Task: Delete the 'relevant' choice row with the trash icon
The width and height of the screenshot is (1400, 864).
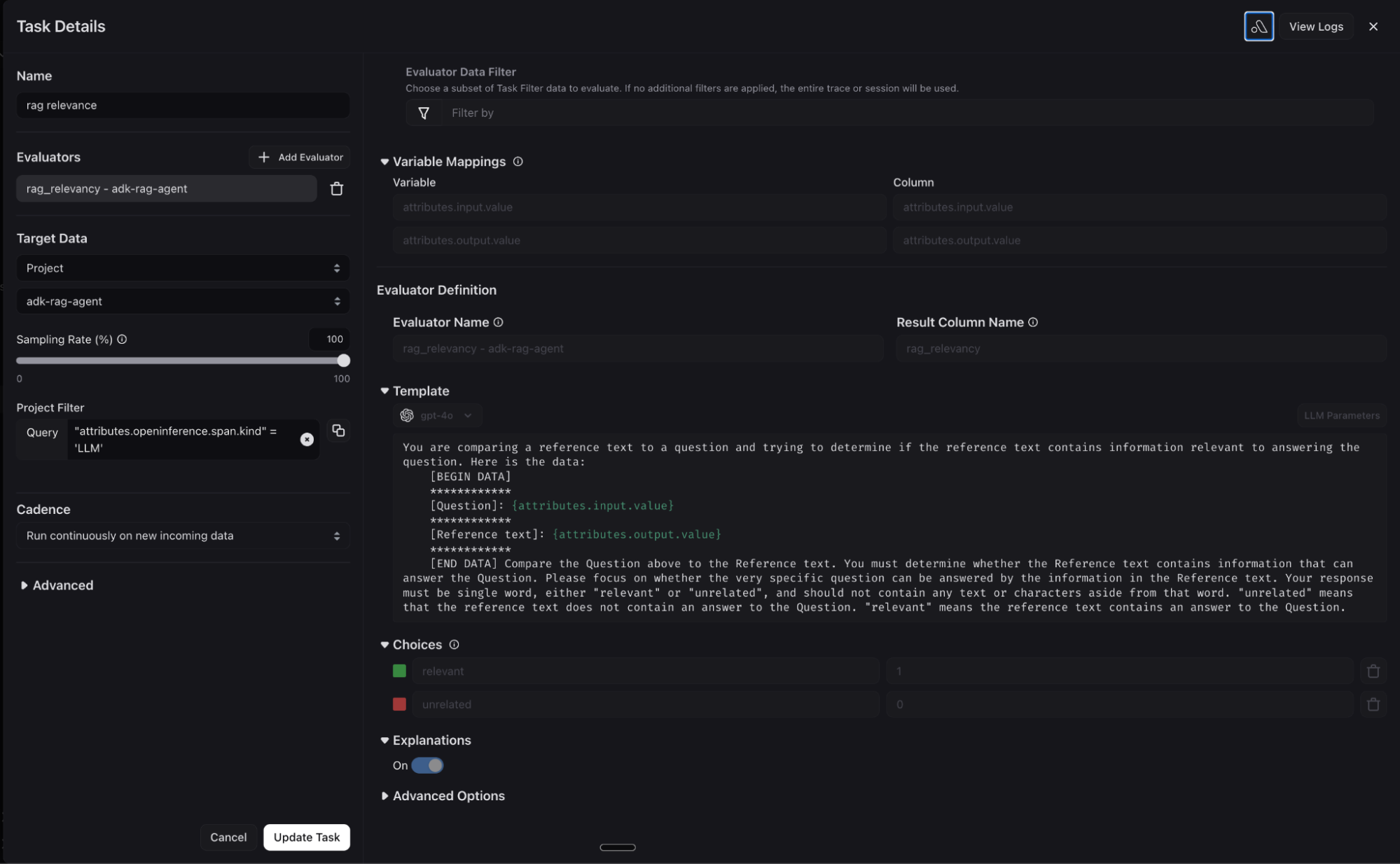Action: 1373,671
